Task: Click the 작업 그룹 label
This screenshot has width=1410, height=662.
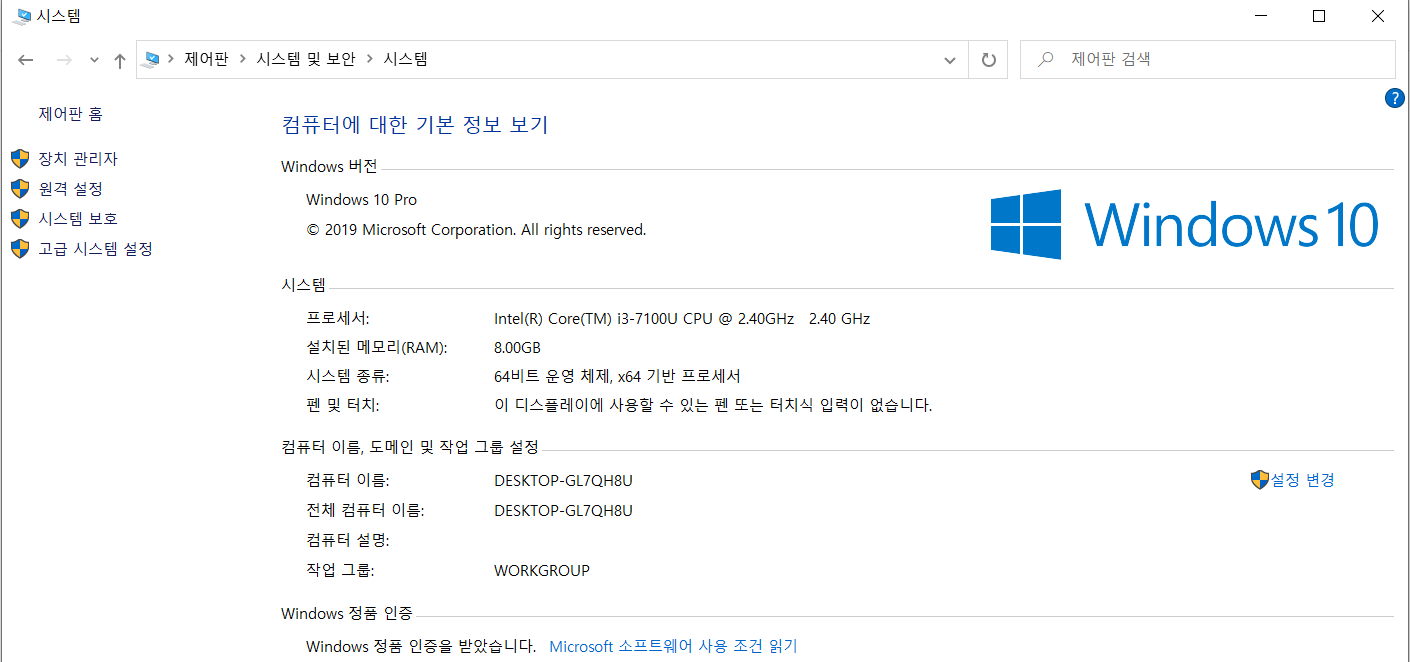Action: tap(340, 570)
